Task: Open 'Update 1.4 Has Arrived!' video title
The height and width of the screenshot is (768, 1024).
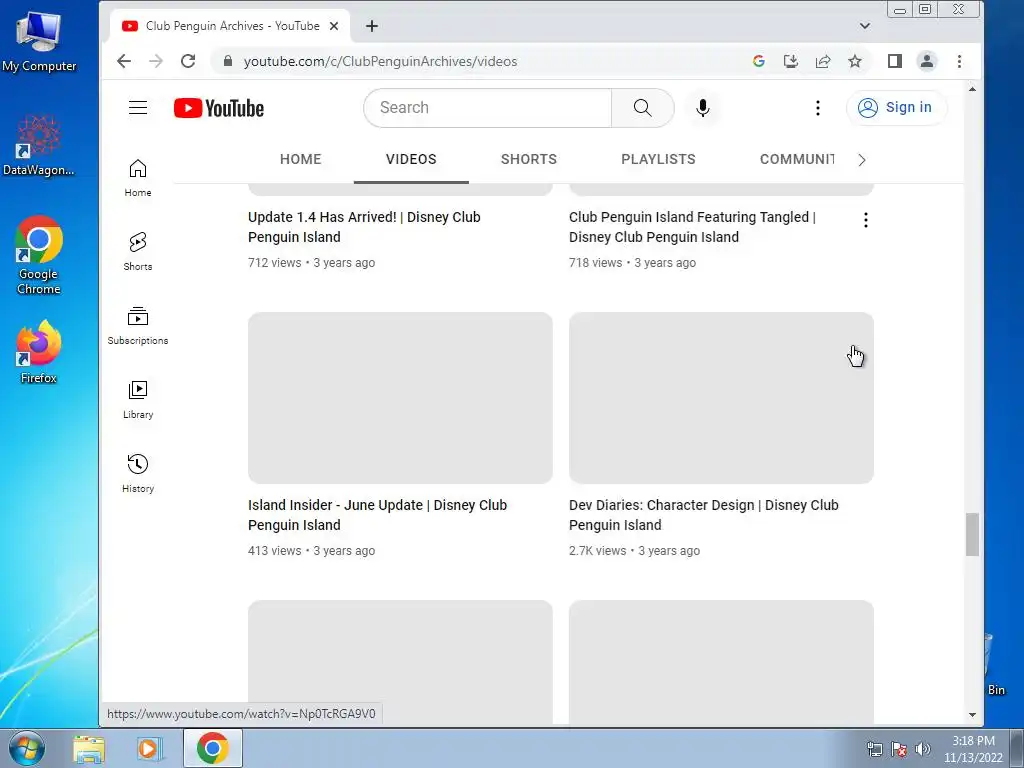Action: tap(364, 227)
